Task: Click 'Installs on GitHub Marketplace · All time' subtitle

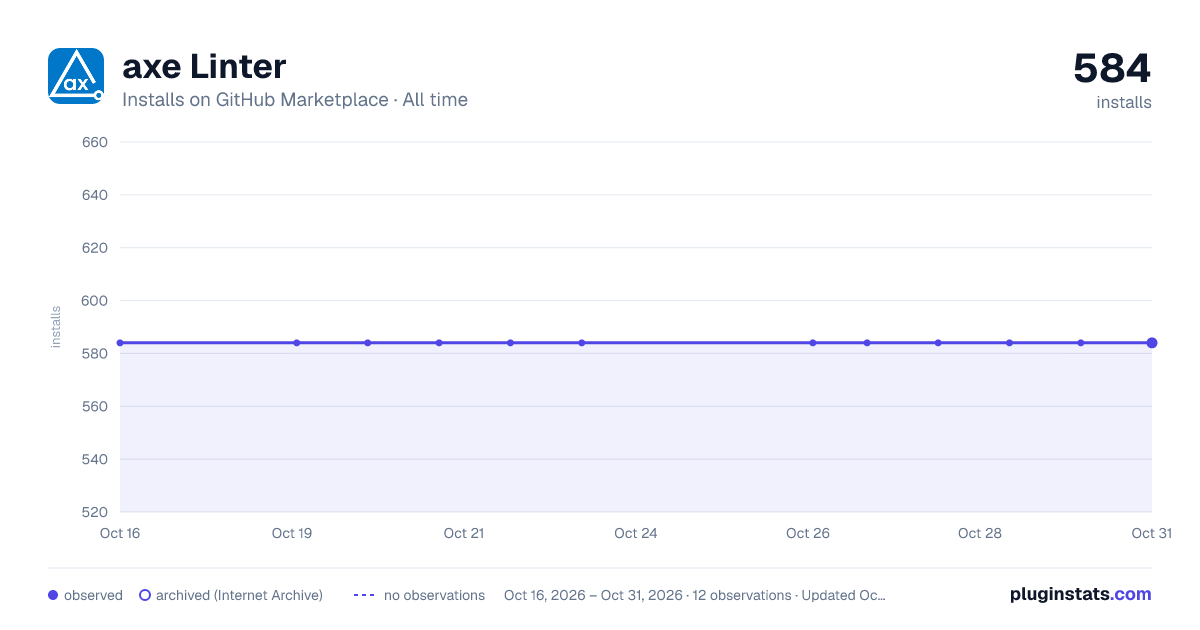Action: [x=295, y=100]
